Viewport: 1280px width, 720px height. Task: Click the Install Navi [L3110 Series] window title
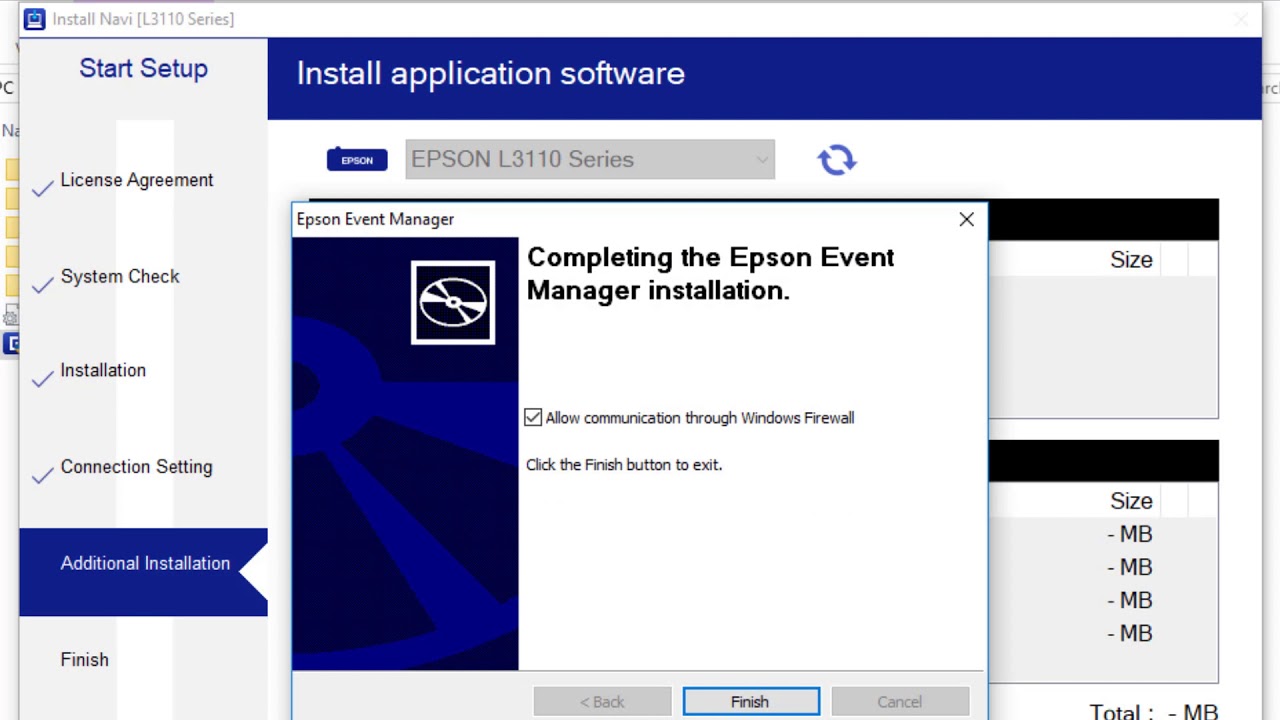(x=143, y=19)
